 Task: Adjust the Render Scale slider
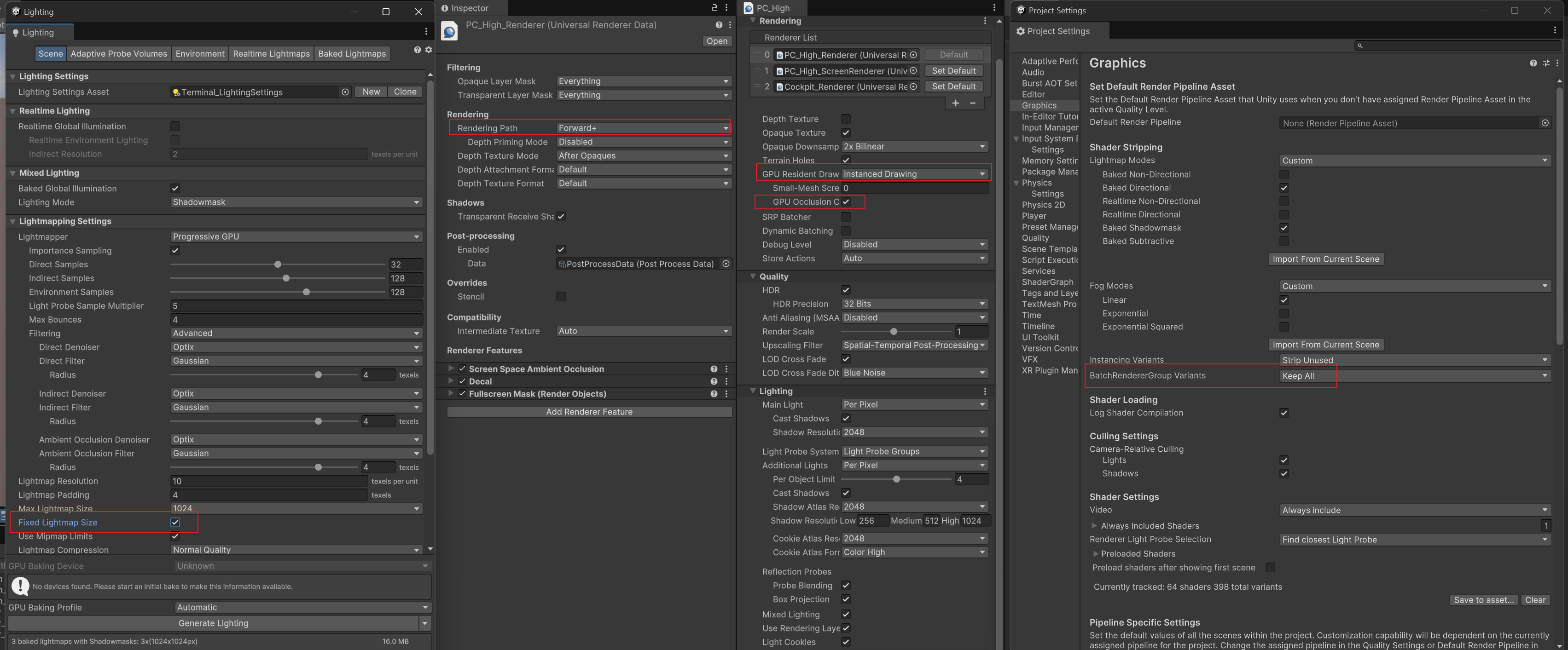pos(893,331)
